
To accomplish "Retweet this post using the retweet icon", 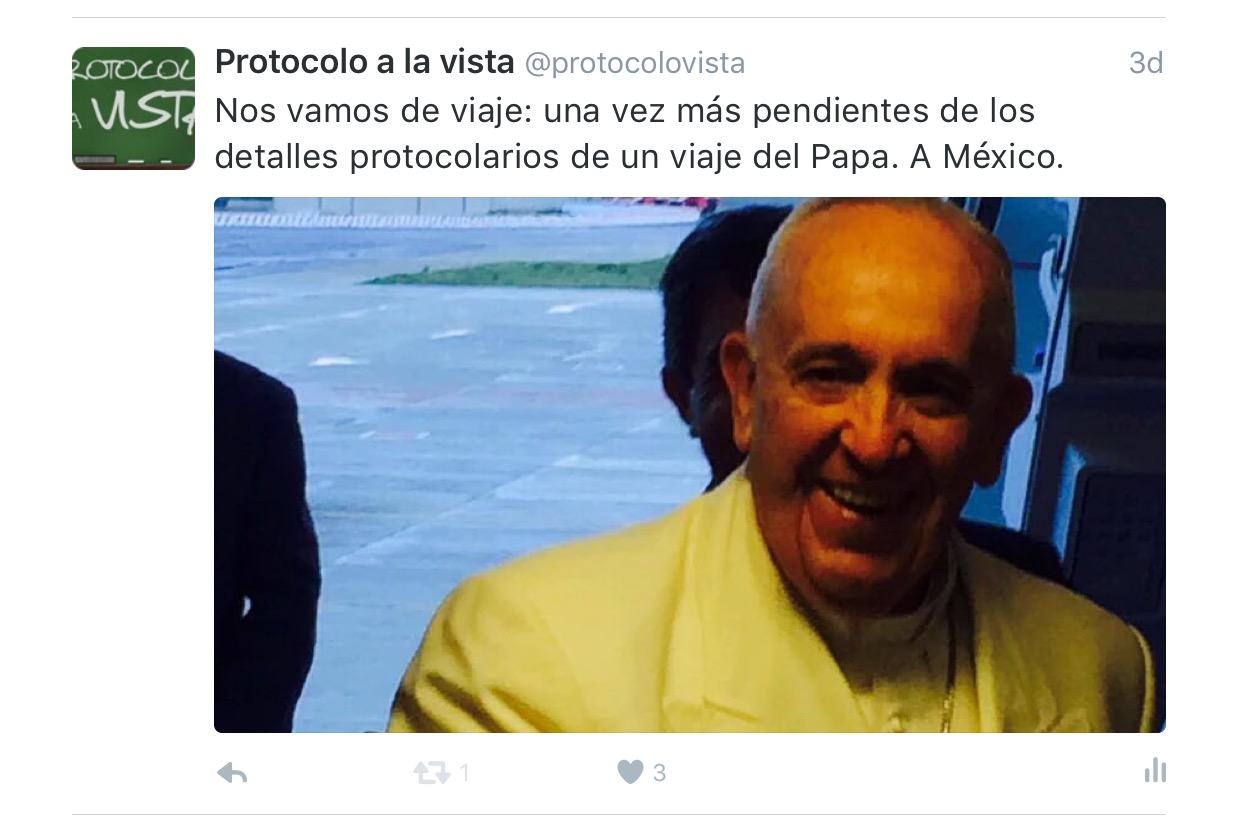I will point(432,772).
